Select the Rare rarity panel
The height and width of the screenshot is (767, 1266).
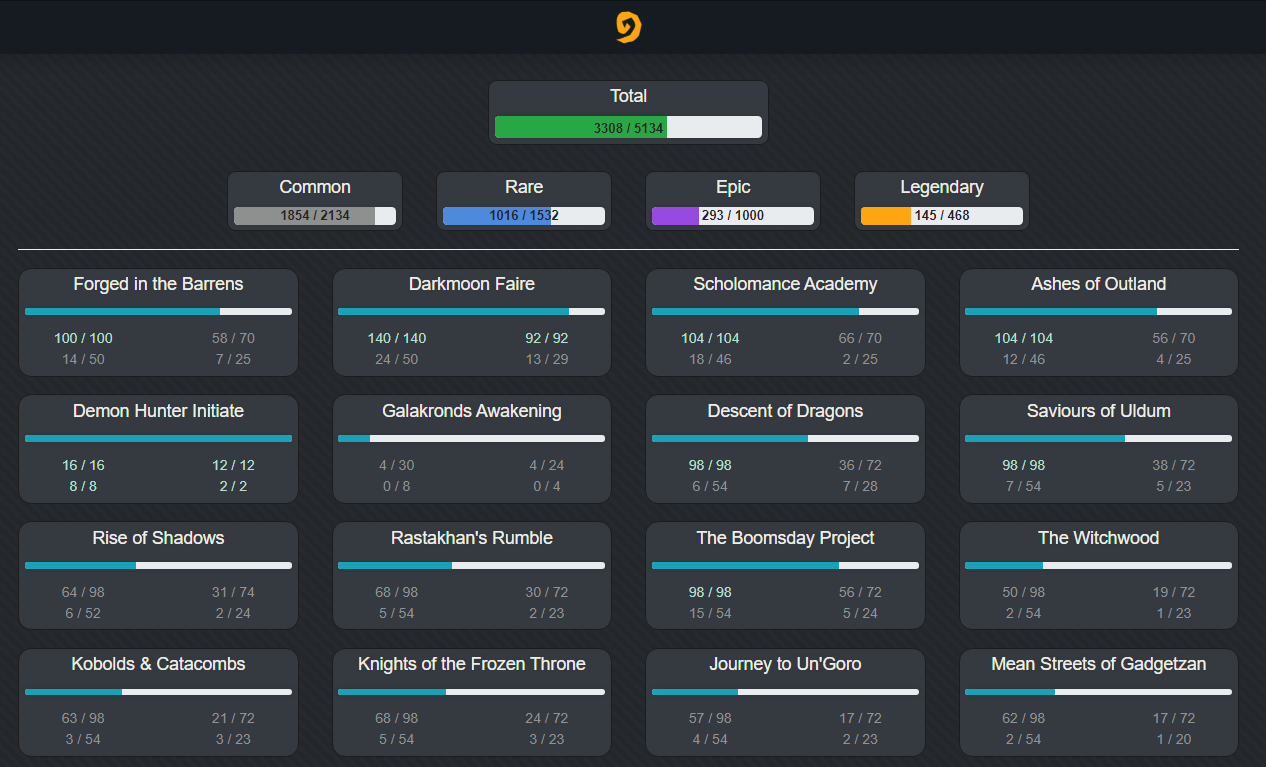pos(523,200)
